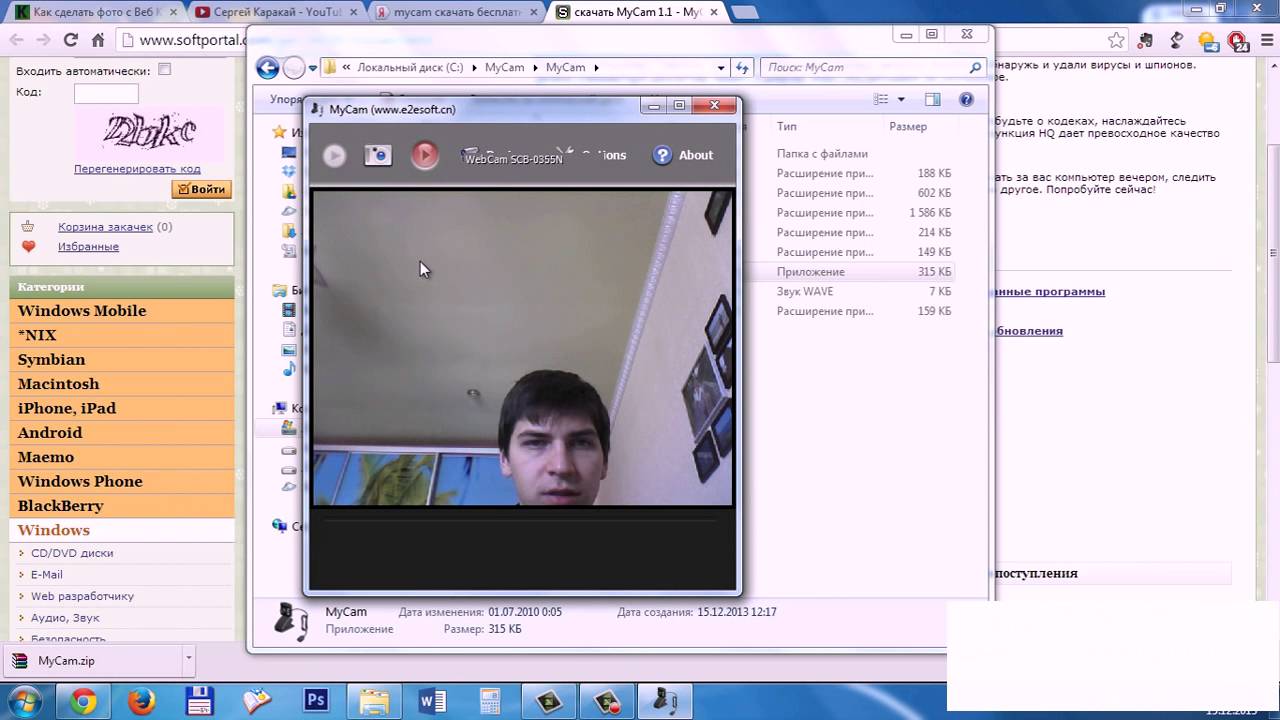This screenshot has width=1280, height=720.
Task: Click the MyCam snapshot camera icon
Action: click(x=378, y=155)
